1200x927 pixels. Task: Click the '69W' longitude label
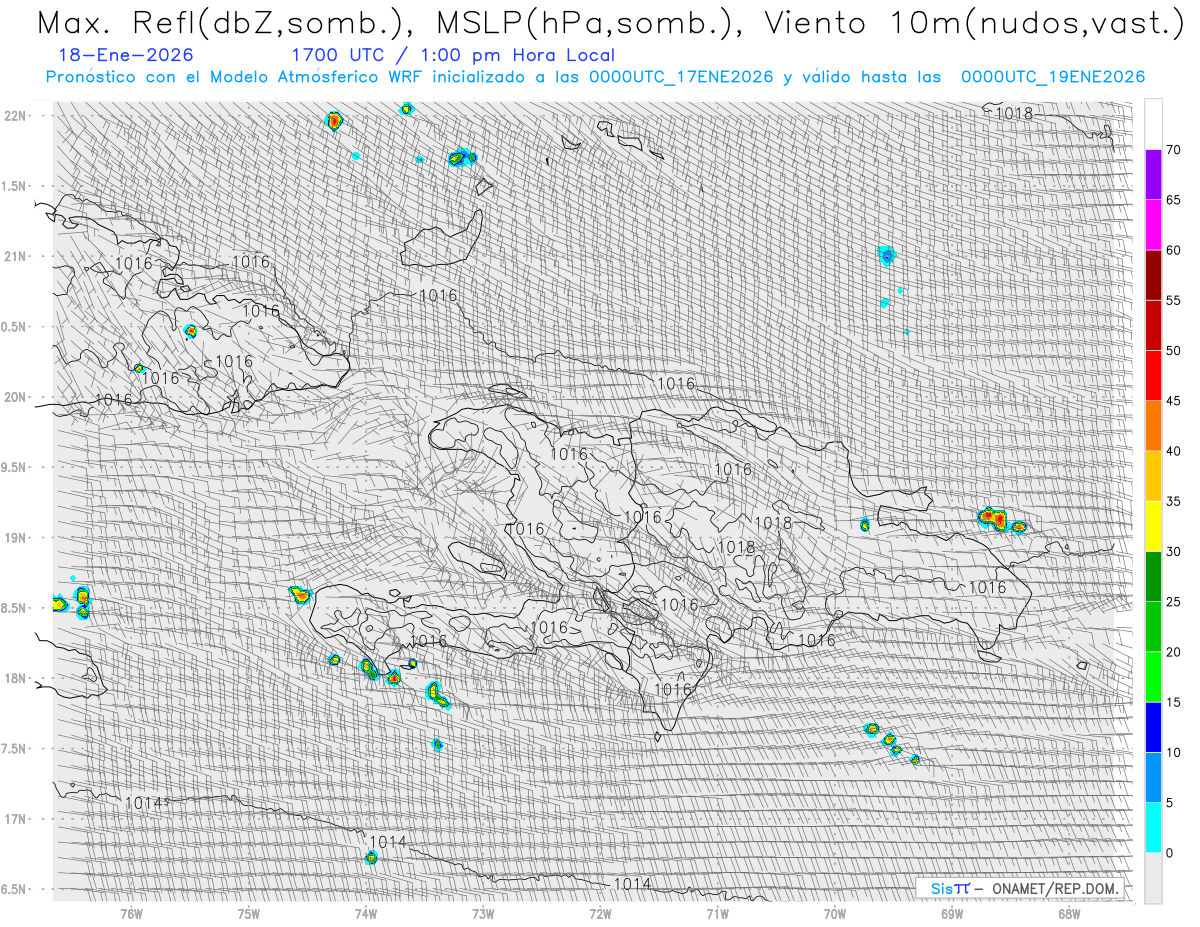point(952,913)
